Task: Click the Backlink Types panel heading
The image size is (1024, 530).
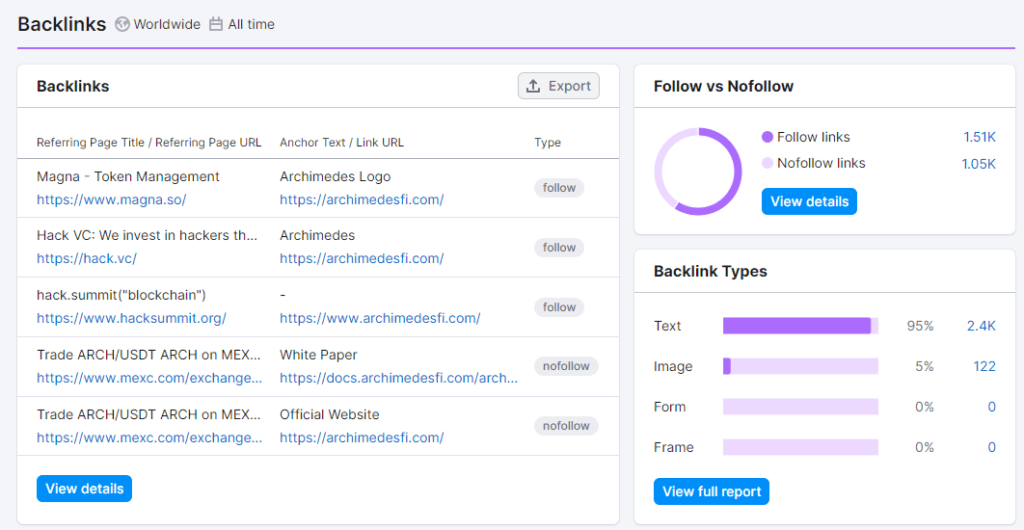Action: 711,272
